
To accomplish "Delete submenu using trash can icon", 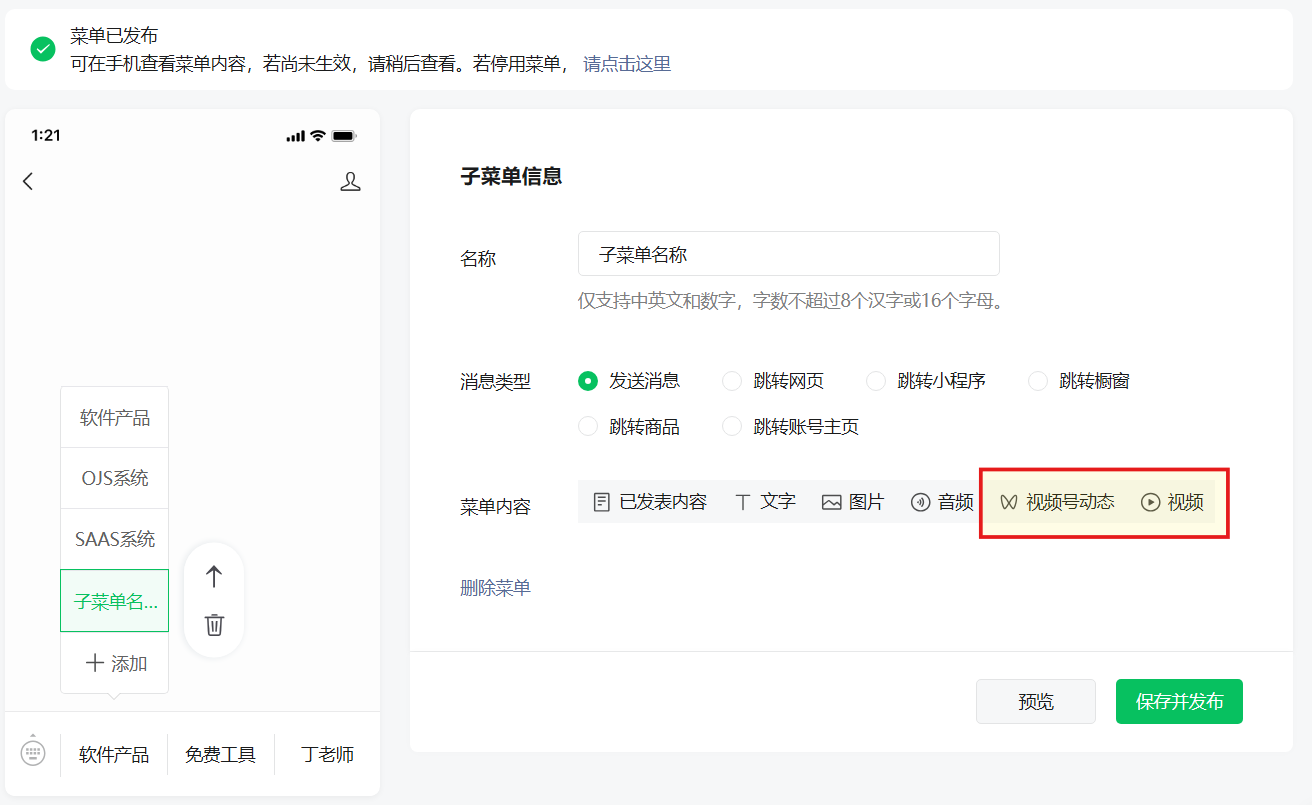I will pyautogui.click(x=214, y=625).
